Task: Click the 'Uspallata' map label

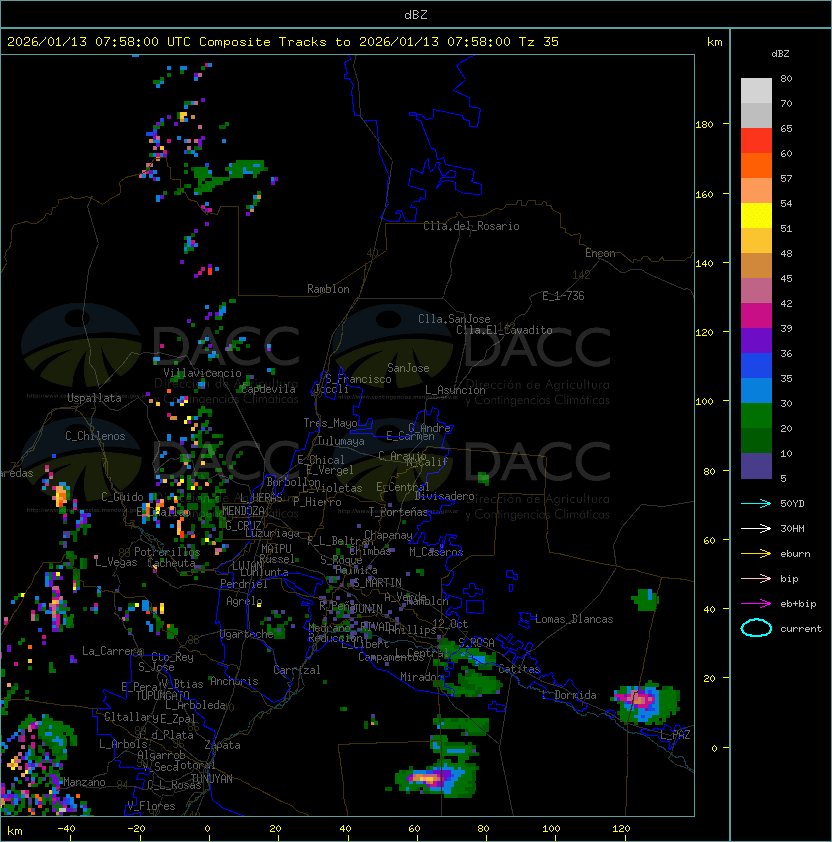Action: point(94,398)
